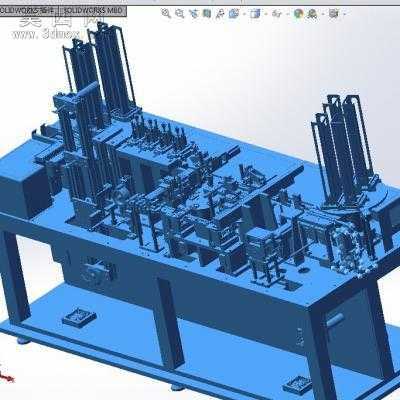Switch to the SOLIDWORKS 插件 tab
Image resolution: width=400 pixels, height=400 pixels.
point(29,11)
